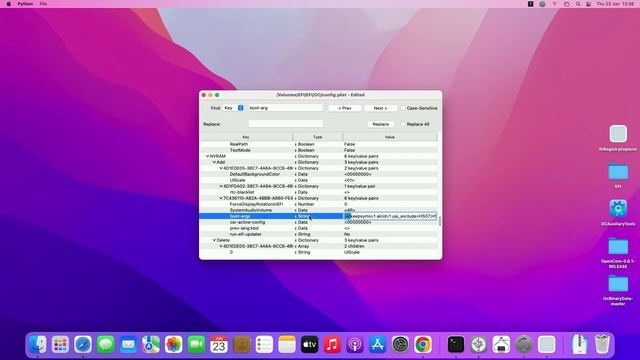Enable the Replace All checkbox
This screenshot has height=360, width=640.
[403, 124]
